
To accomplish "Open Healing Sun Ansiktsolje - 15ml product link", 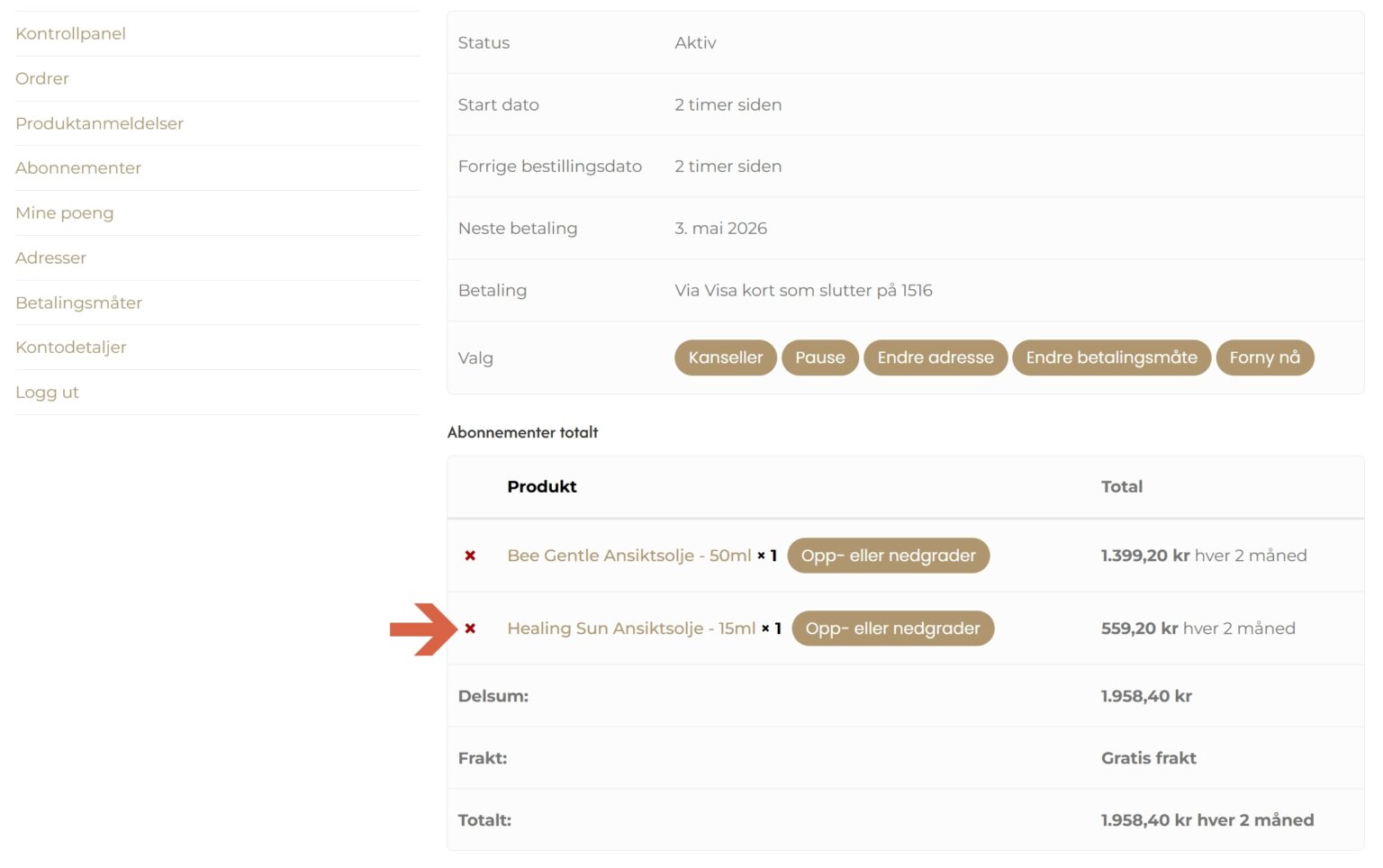I will coord(631,628).
